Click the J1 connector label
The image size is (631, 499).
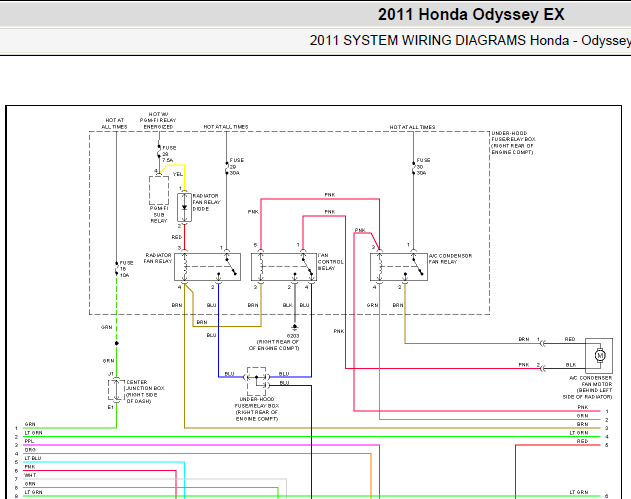(x=111, y=374)
